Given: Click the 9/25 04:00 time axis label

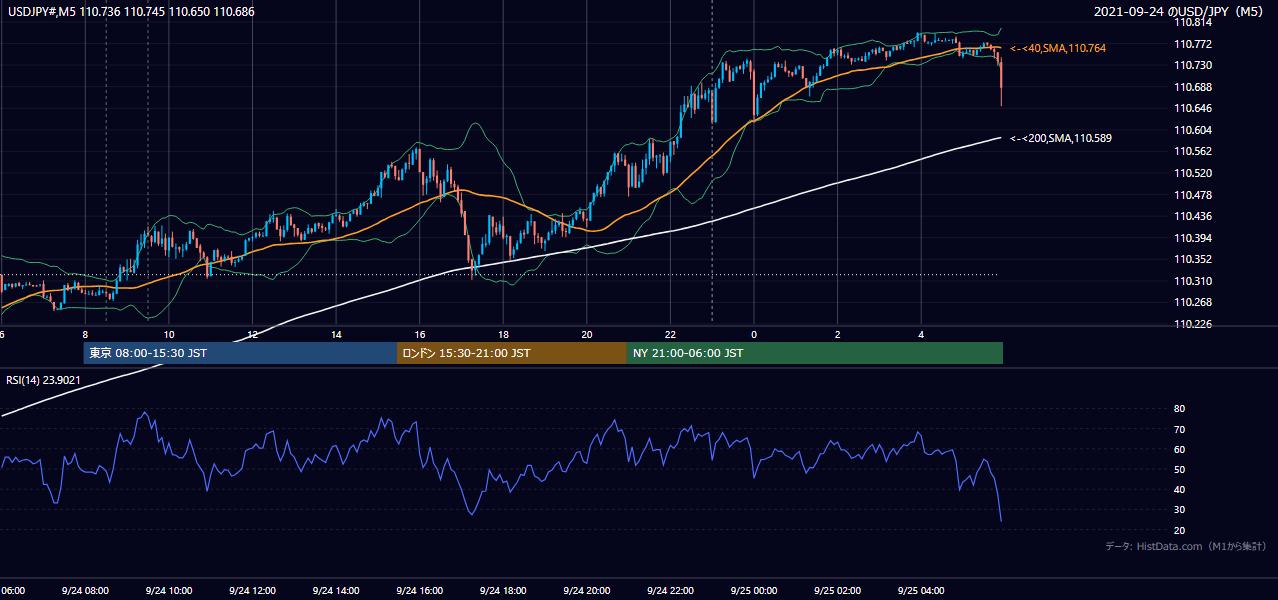Looking at the screenshot, I should (x=921, y=591).
